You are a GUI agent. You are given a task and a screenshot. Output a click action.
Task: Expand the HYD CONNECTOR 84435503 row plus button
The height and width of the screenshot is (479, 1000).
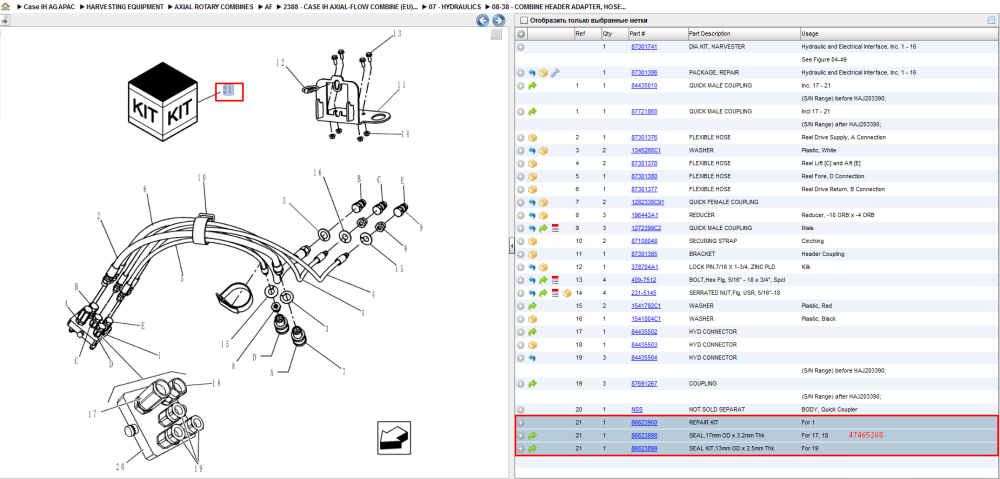520,344
